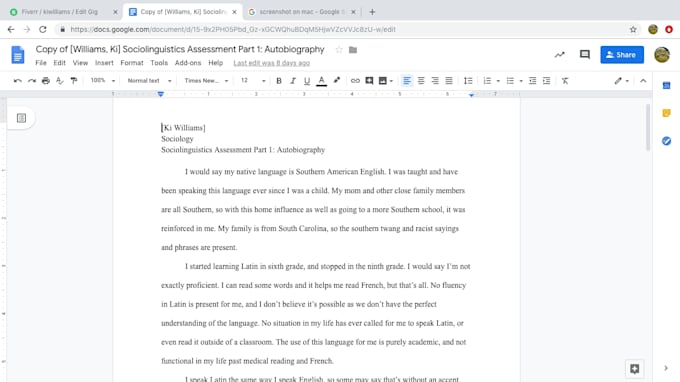The image size is (680, 382).
Task: Set right text alignment
Action: click(x=435, y=81)
